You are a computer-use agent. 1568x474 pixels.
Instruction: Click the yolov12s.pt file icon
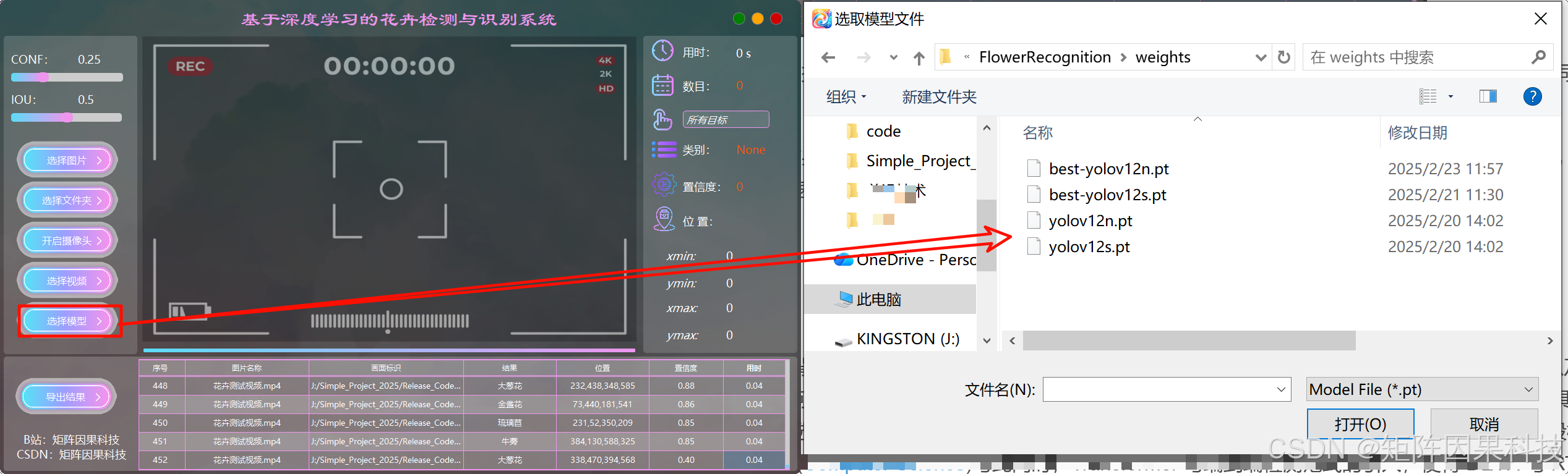[x=1034, y=247]
